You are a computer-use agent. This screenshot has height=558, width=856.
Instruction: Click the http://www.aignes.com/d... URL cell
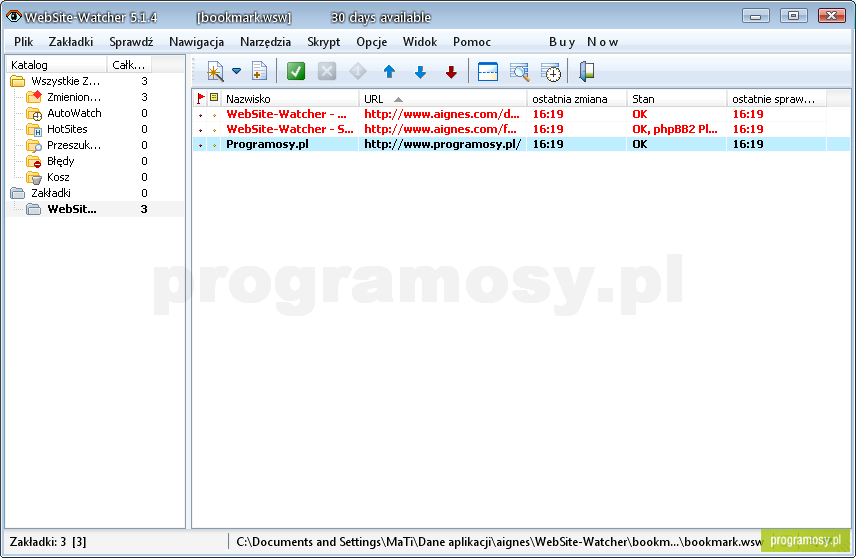tap(442, 114)
